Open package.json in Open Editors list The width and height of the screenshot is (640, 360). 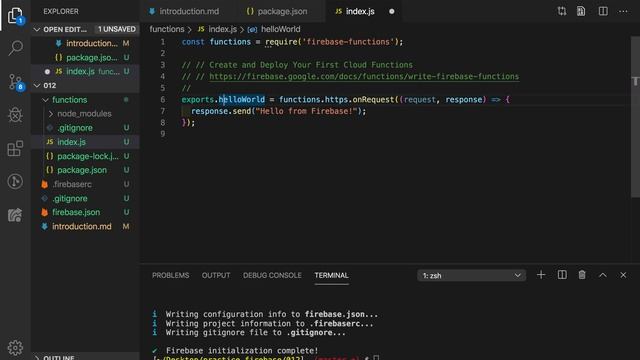coord(86,58)
